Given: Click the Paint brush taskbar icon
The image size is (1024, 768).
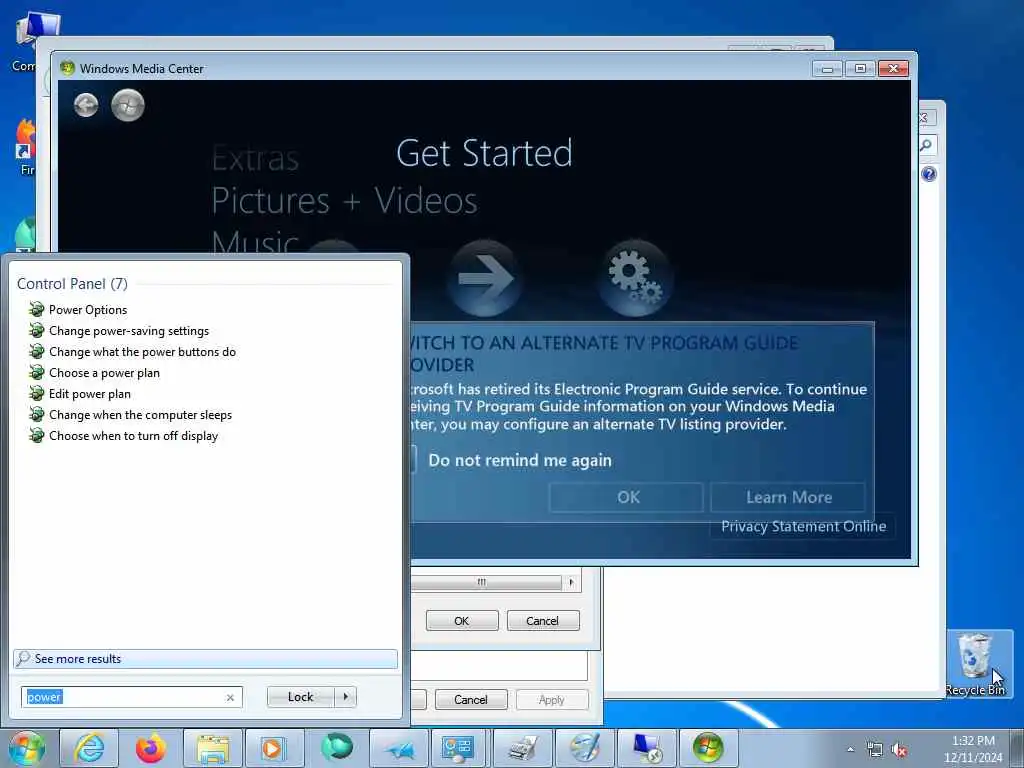Looking at the screenshot, I should coord(584,748).
